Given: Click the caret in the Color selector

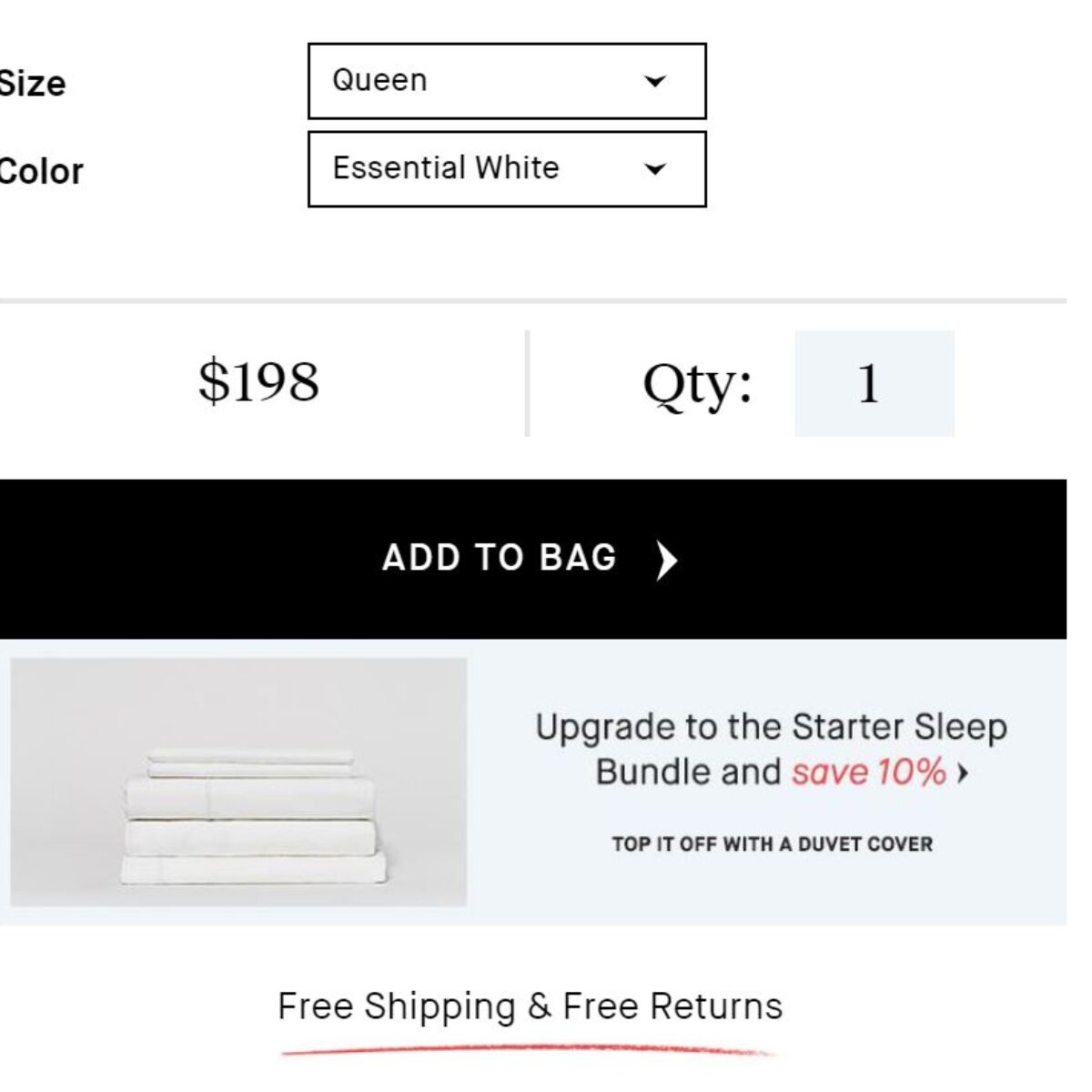Looking at the screenshot, I should point(655,169).
